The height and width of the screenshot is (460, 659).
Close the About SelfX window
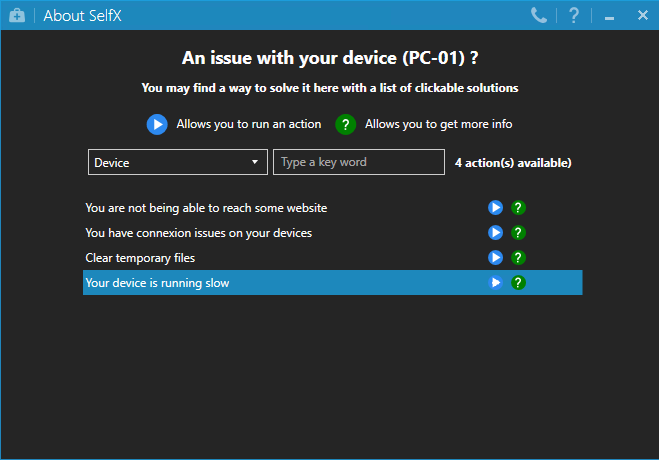(x=641, y=15)
